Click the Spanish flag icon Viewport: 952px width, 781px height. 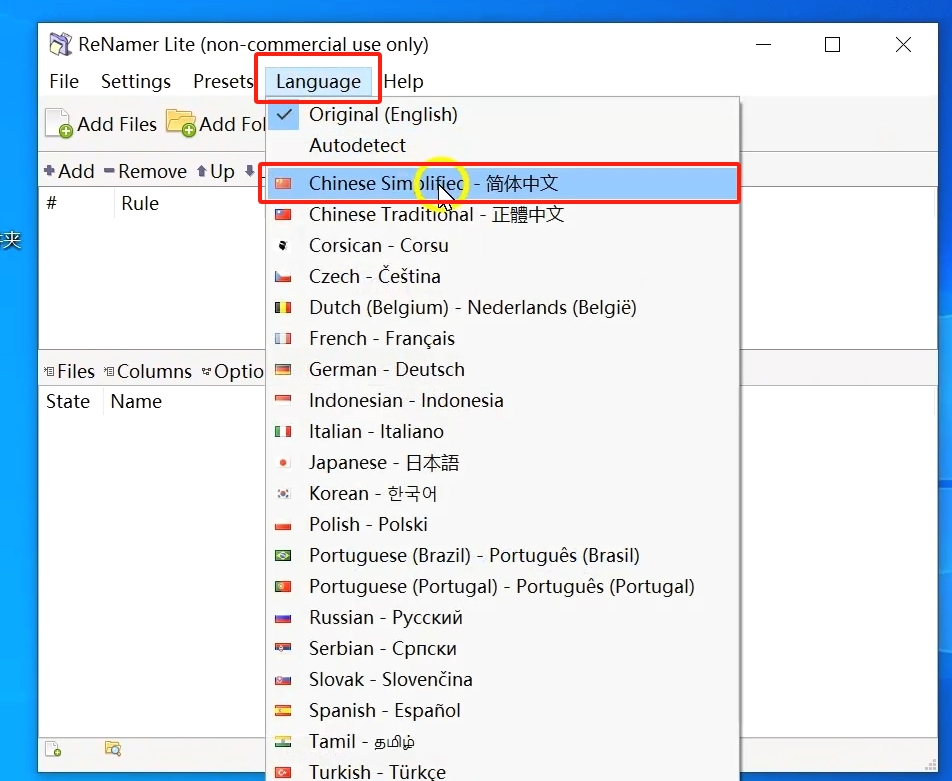tap(283, 710)
